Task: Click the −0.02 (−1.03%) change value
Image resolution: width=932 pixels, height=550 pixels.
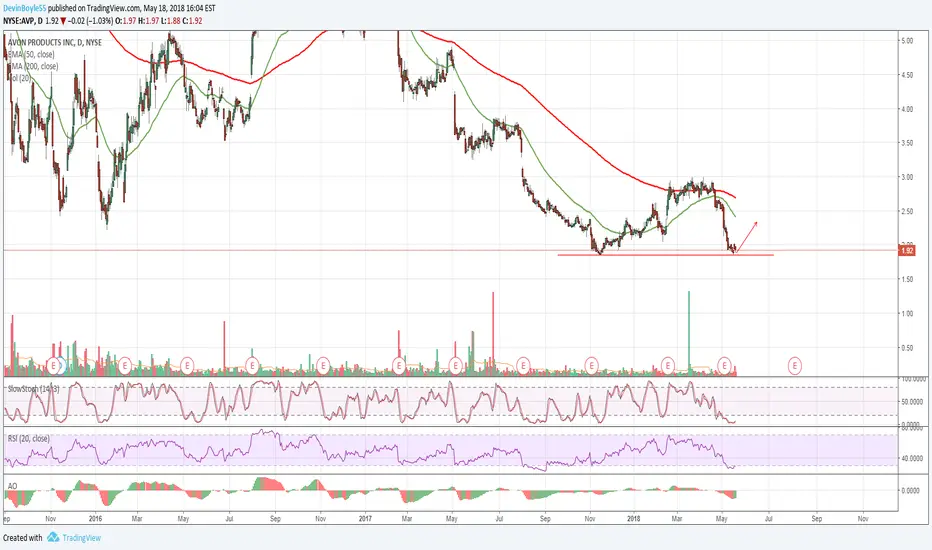Action: click(90, 21)
